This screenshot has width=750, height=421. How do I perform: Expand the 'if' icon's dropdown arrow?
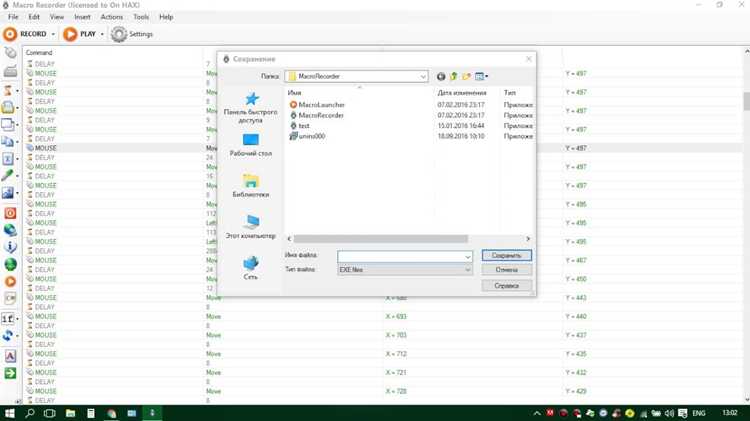tap(18, 320)
